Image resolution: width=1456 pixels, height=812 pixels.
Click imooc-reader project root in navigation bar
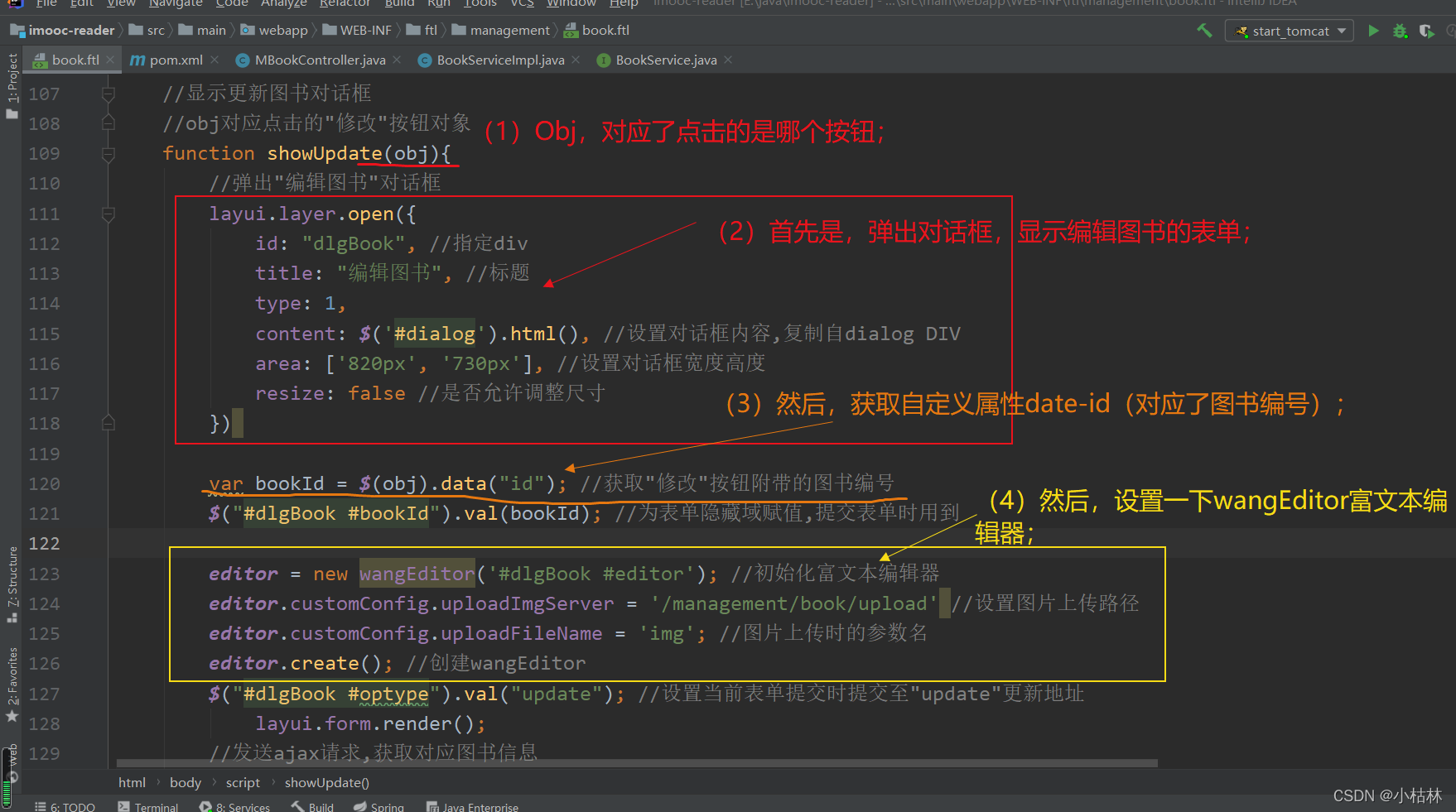point(63,31)
